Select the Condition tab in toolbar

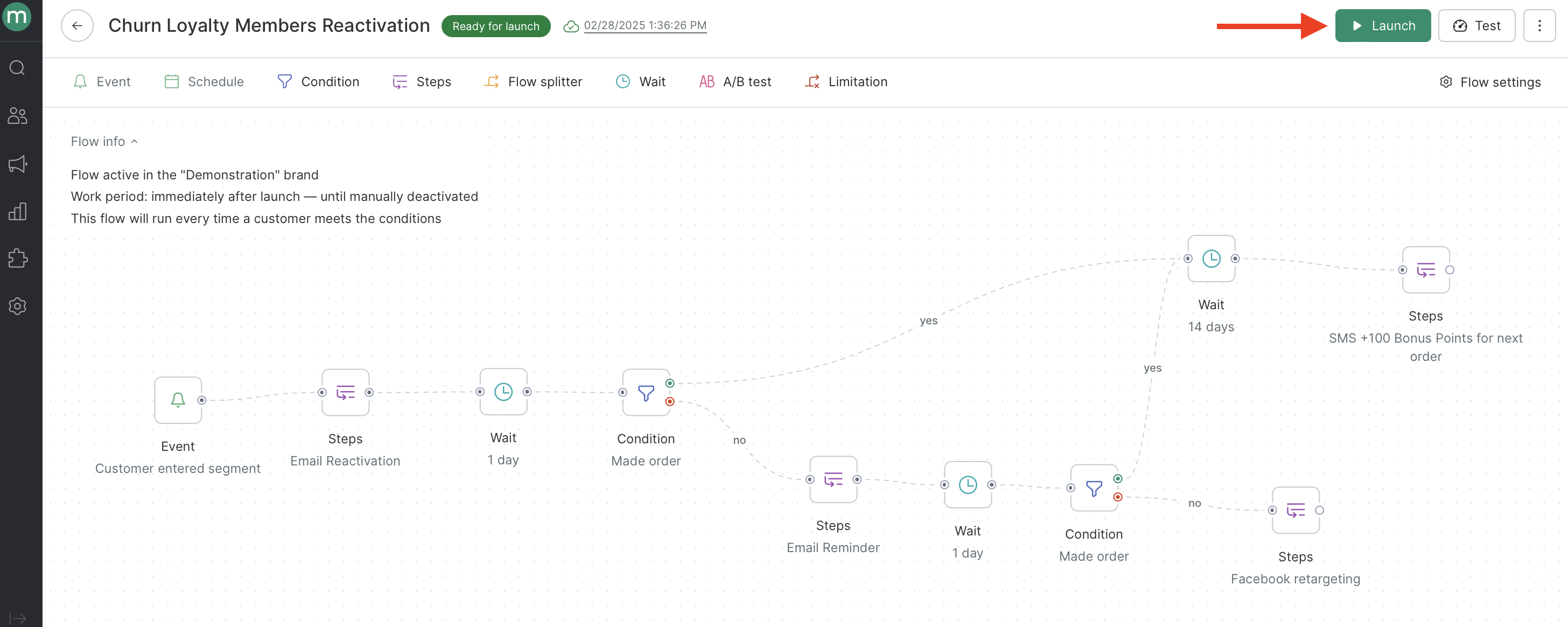point(318,81)
